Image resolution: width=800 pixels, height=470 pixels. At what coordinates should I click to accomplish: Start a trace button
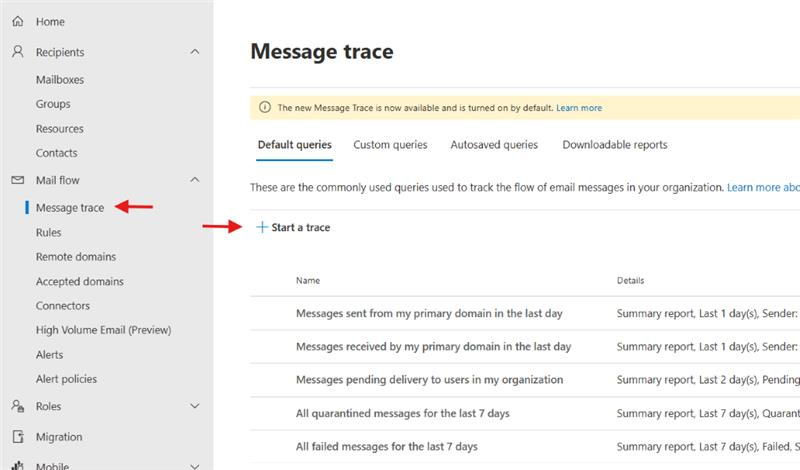pos(293,227)
